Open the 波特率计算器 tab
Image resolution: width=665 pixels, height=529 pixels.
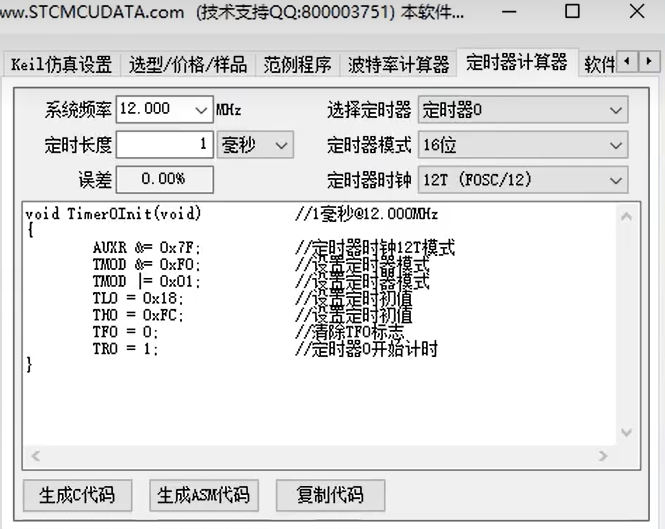pyautogui.click(x=398, y=65)
